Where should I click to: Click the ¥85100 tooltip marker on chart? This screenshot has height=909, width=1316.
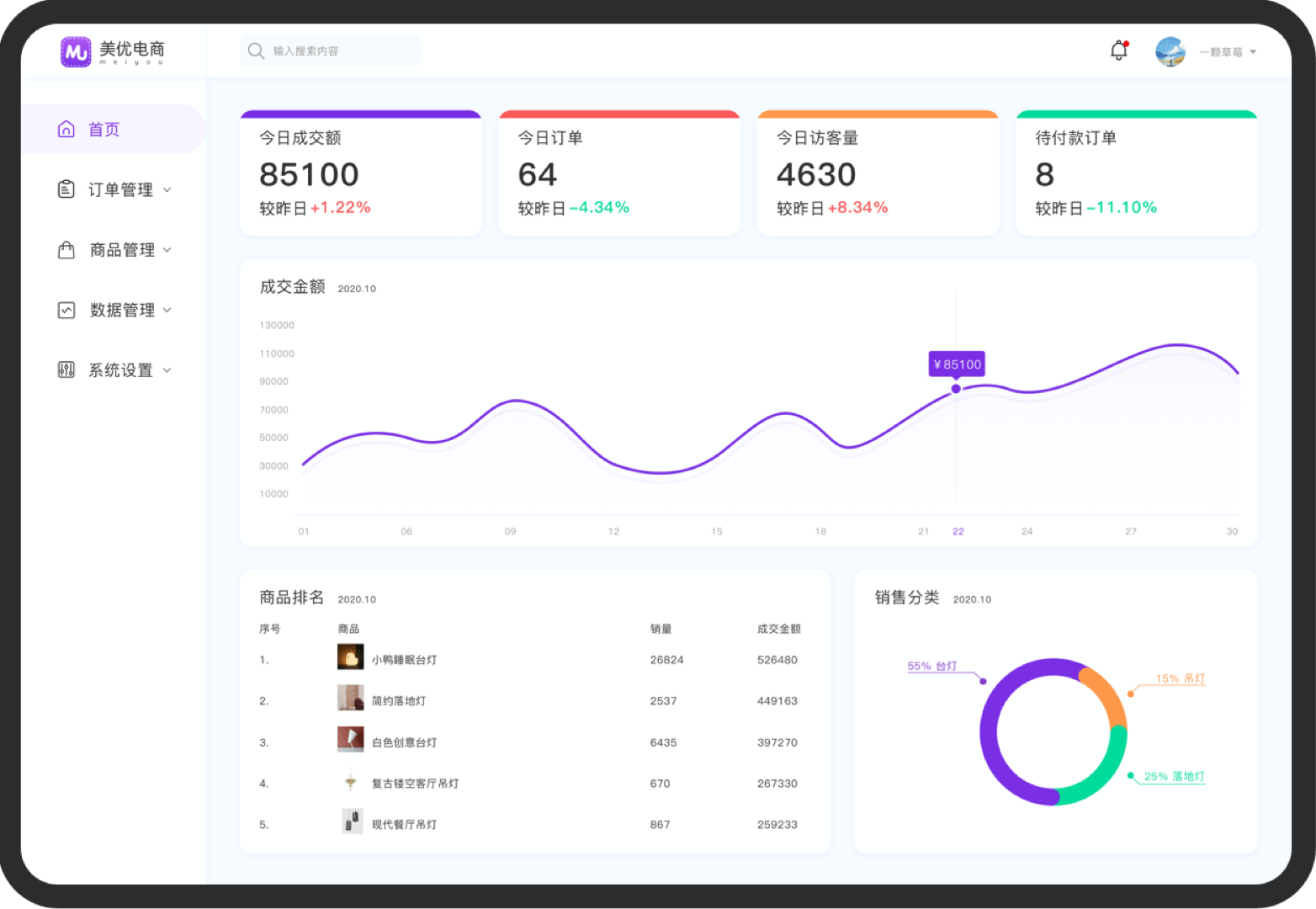[957, 364]
